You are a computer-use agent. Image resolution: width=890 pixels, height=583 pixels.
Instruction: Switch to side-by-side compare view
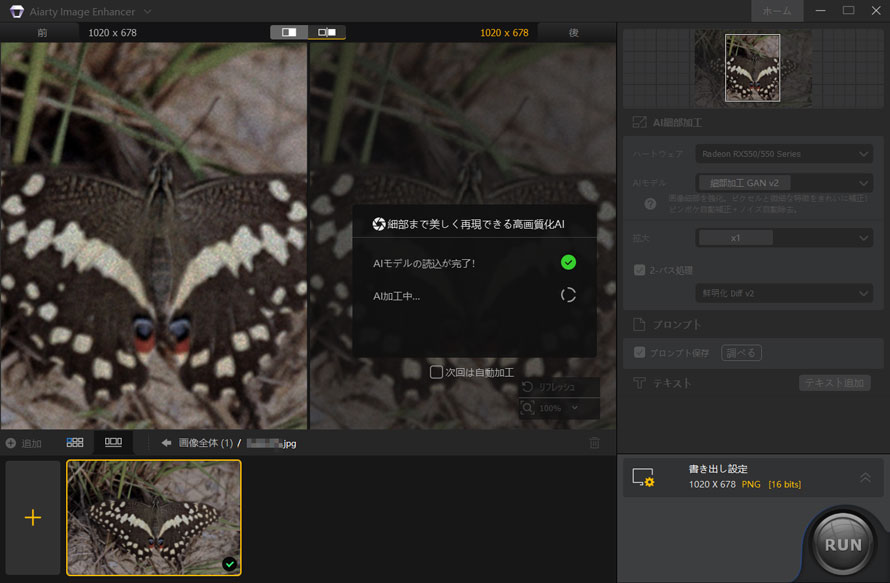[327, 32]
